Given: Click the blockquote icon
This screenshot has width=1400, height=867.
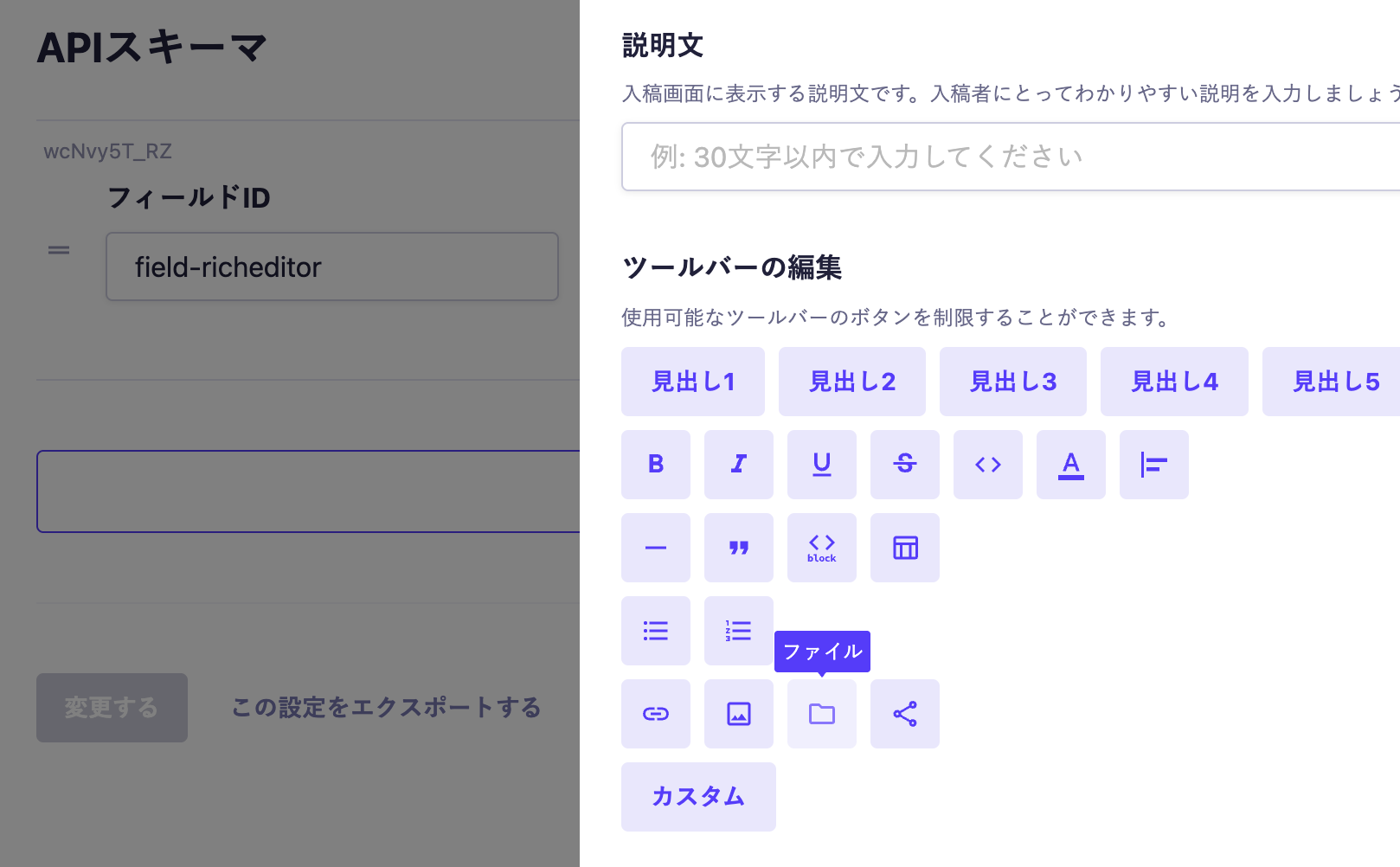Looking at the screenshot, I should click(738, 548).
